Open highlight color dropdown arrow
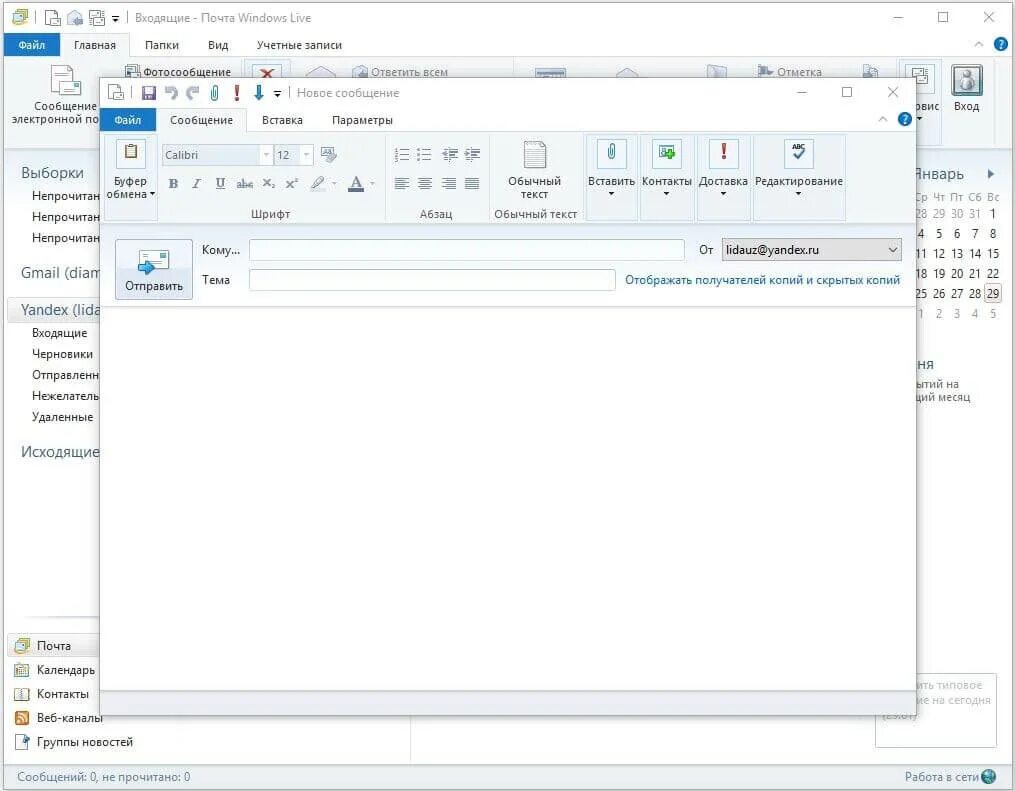 coord(335,184)
